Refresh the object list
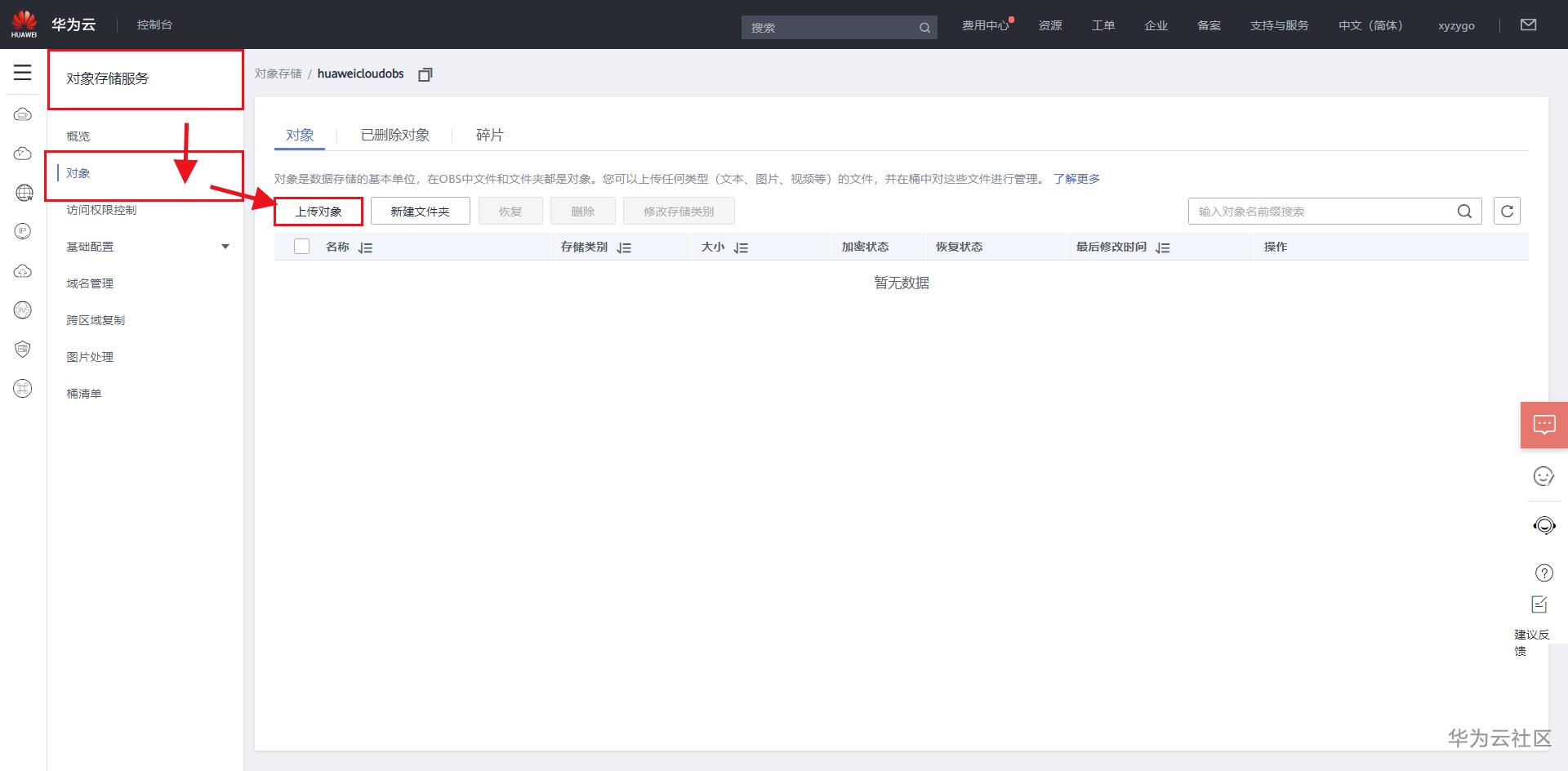The height and width of the screenshot is (771, 1568). coord(1507,210)
